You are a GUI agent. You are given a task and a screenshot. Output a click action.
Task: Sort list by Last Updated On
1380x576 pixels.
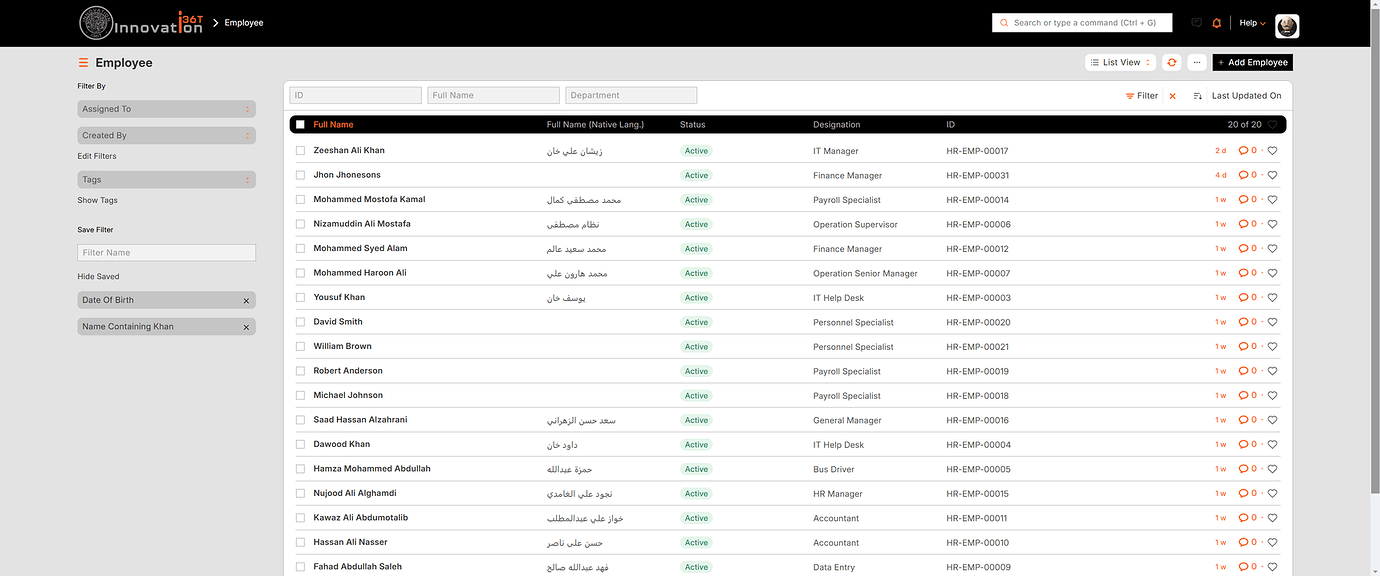click(x=1246, y=95)
